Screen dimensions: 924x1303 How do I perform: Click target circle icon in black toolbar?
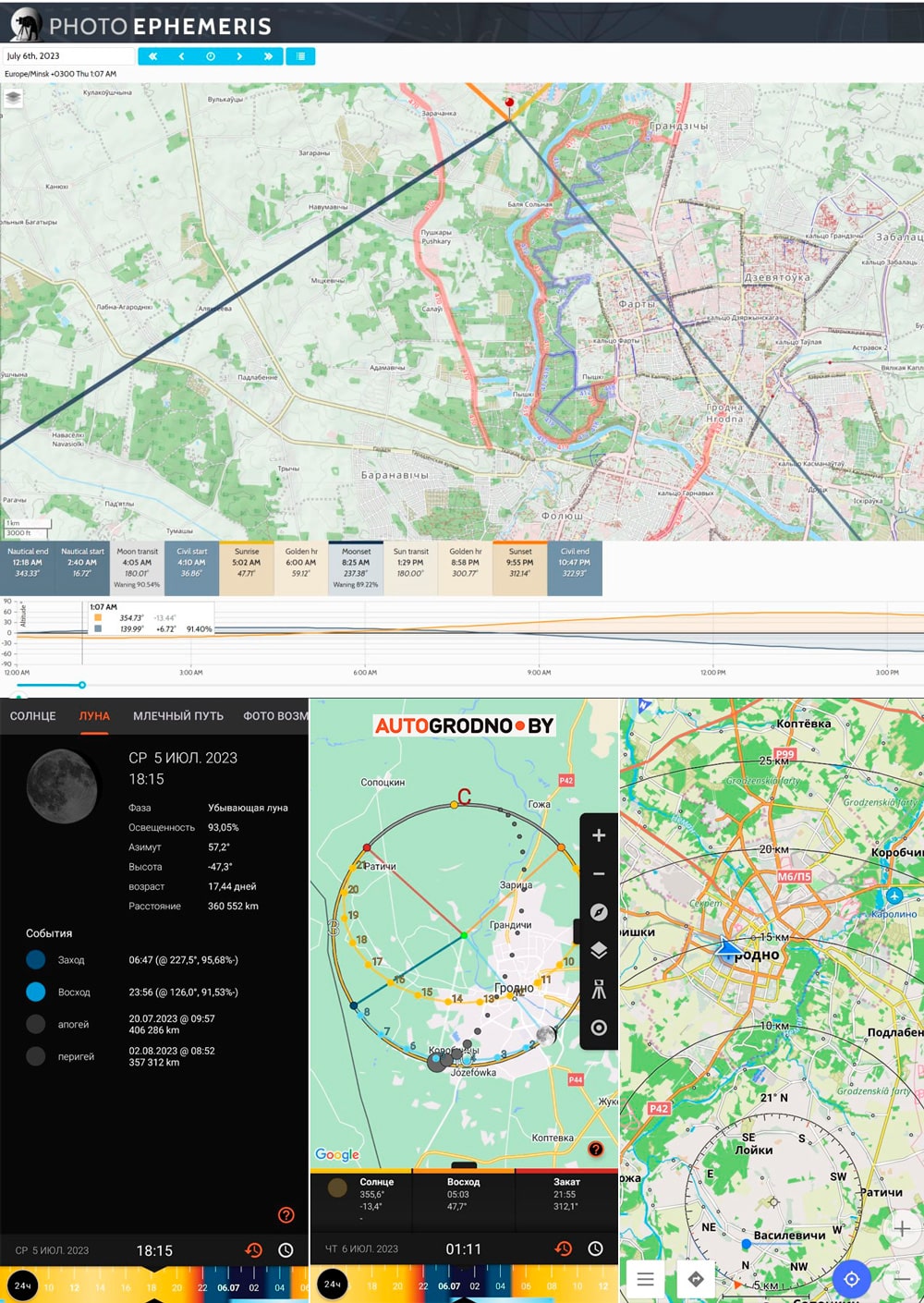tap(599, 1028)
